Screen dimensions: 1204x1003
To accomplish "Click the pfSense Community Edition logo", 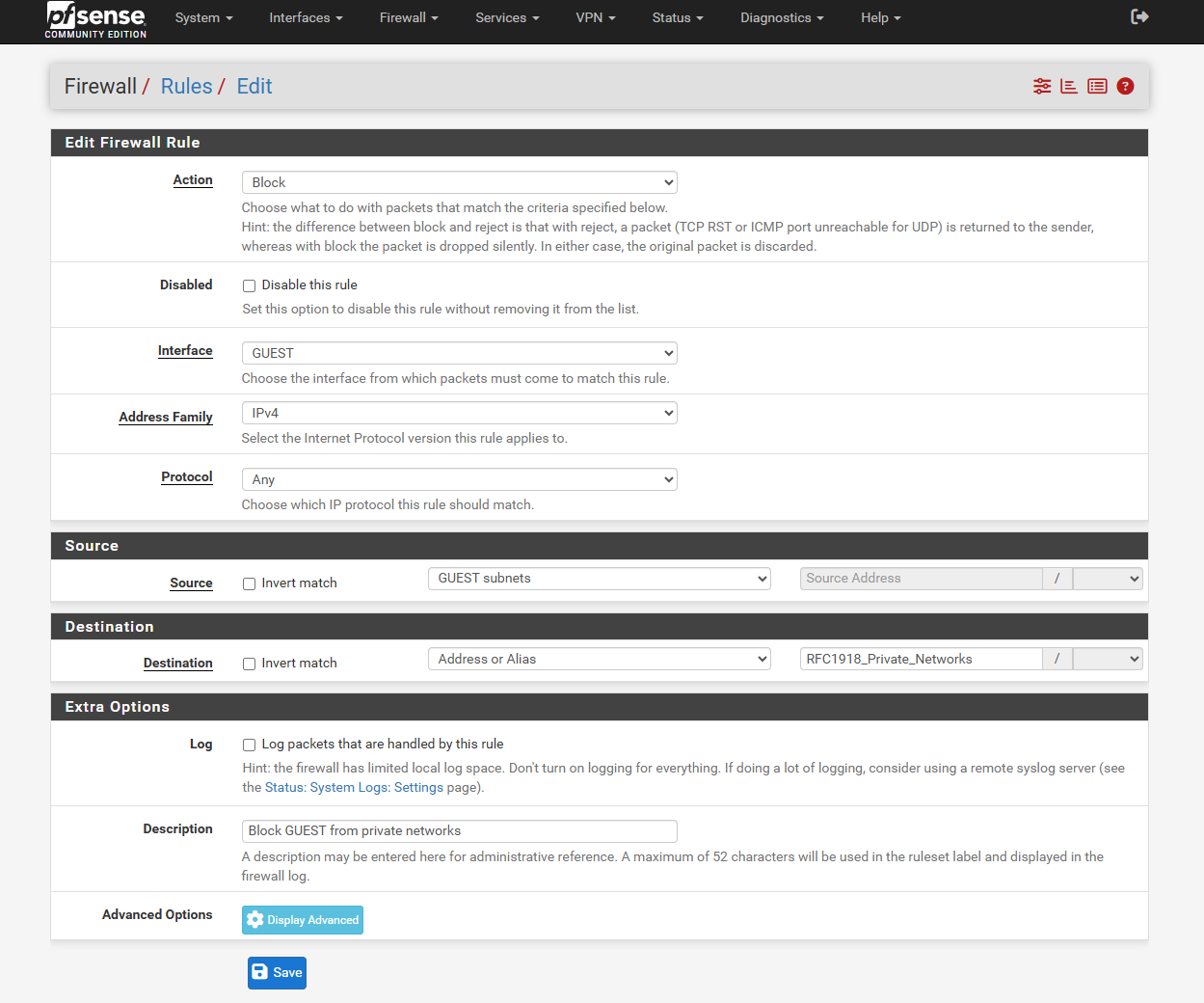I will (95, 20).
